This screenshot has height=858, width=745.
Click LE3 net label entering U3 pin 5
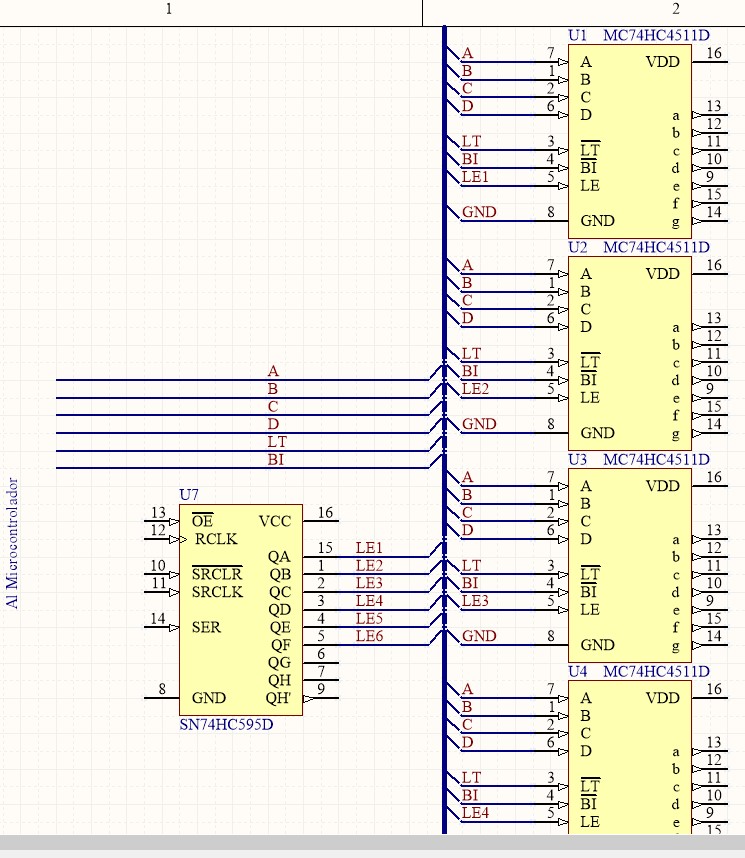(x=475, y=601)
